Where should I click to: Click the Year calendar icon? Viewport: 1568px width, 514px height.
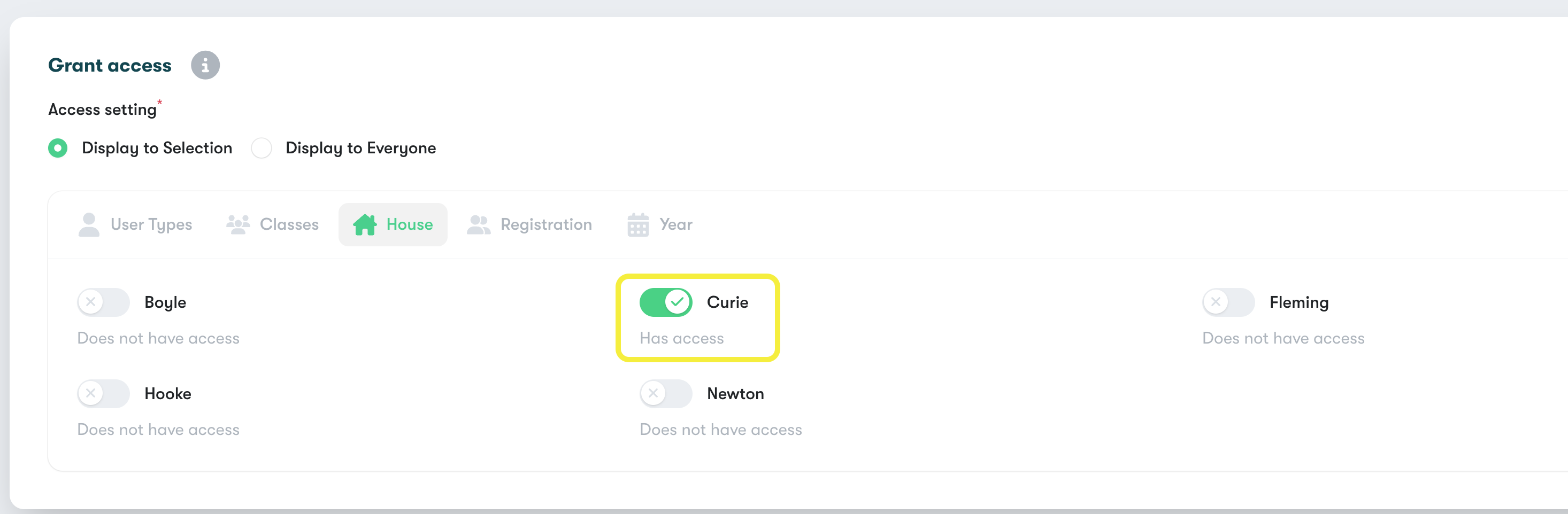point(638,224)
